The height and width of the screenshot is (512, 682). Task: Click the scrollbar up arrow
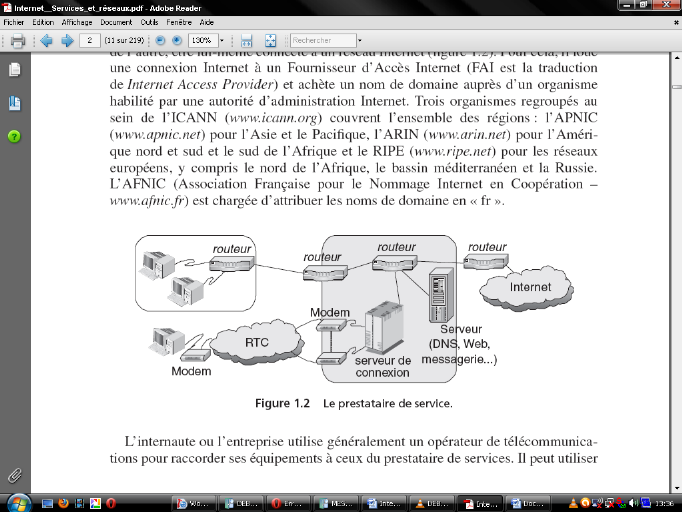coord(677,57)
